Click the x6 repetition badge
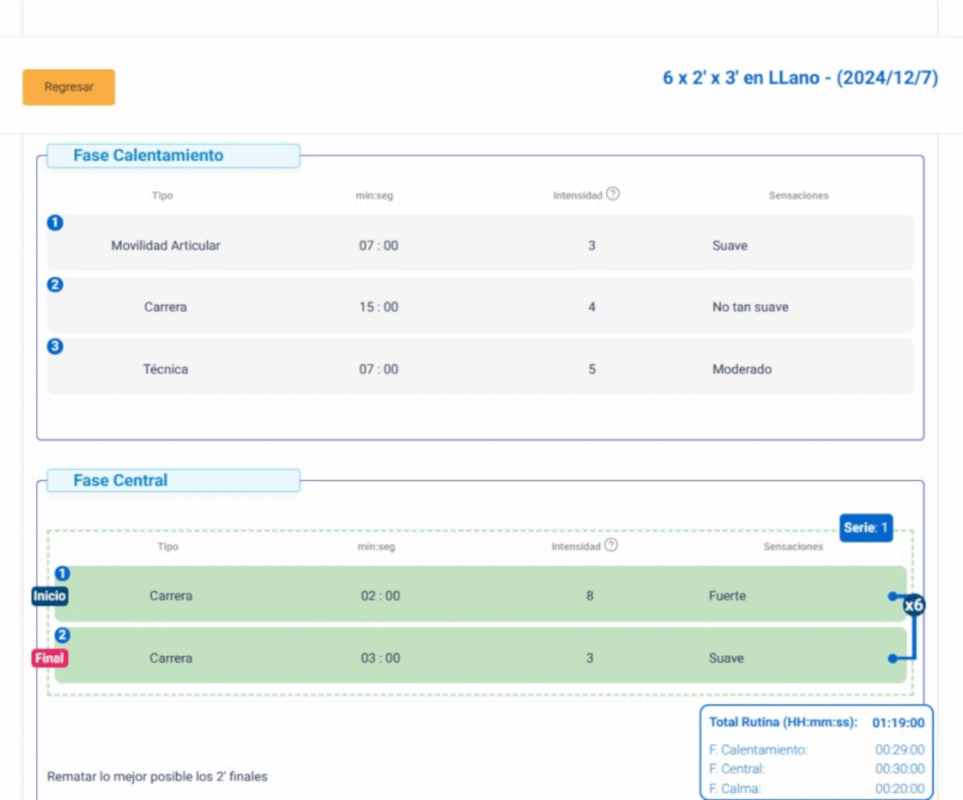 point(913,605)
